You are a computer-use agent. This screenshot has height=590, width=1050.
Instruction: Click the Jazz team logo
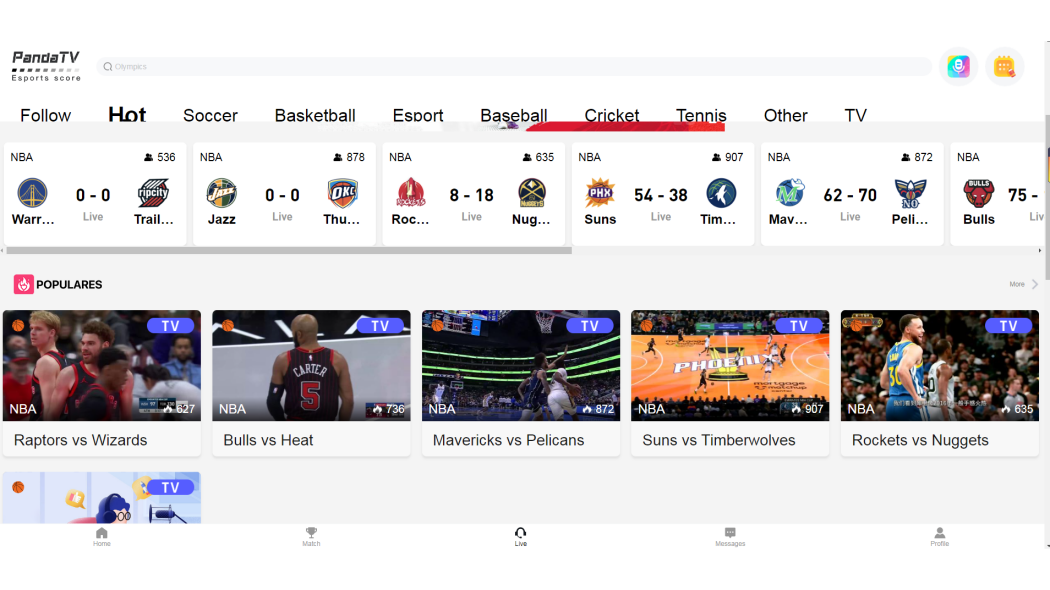coord(222,194)
